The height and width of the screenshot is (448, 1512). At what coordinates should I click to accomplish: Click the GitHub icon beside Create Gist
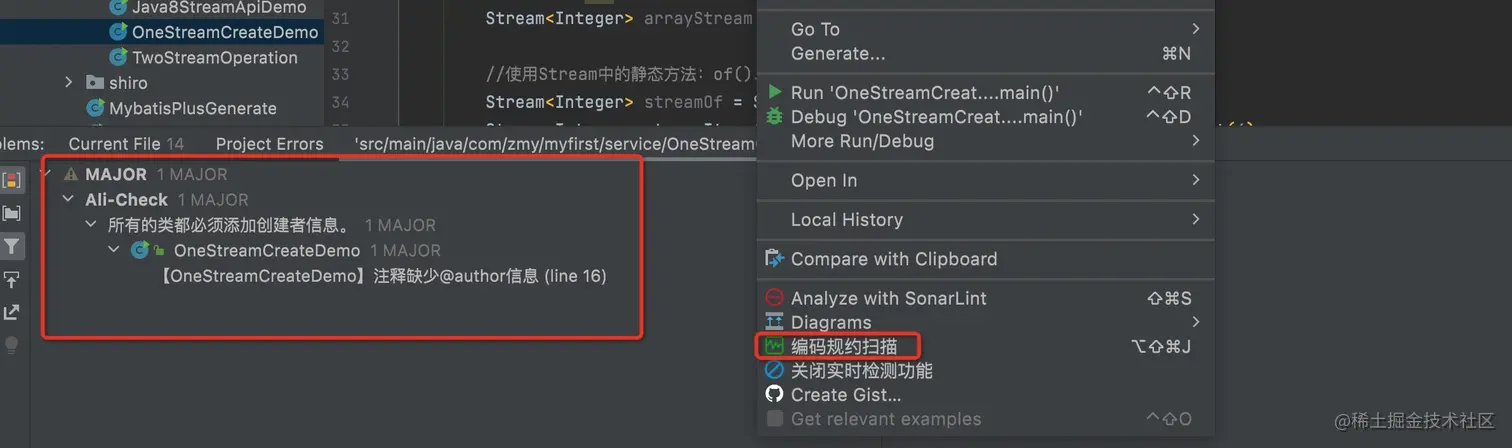(775, 394)
